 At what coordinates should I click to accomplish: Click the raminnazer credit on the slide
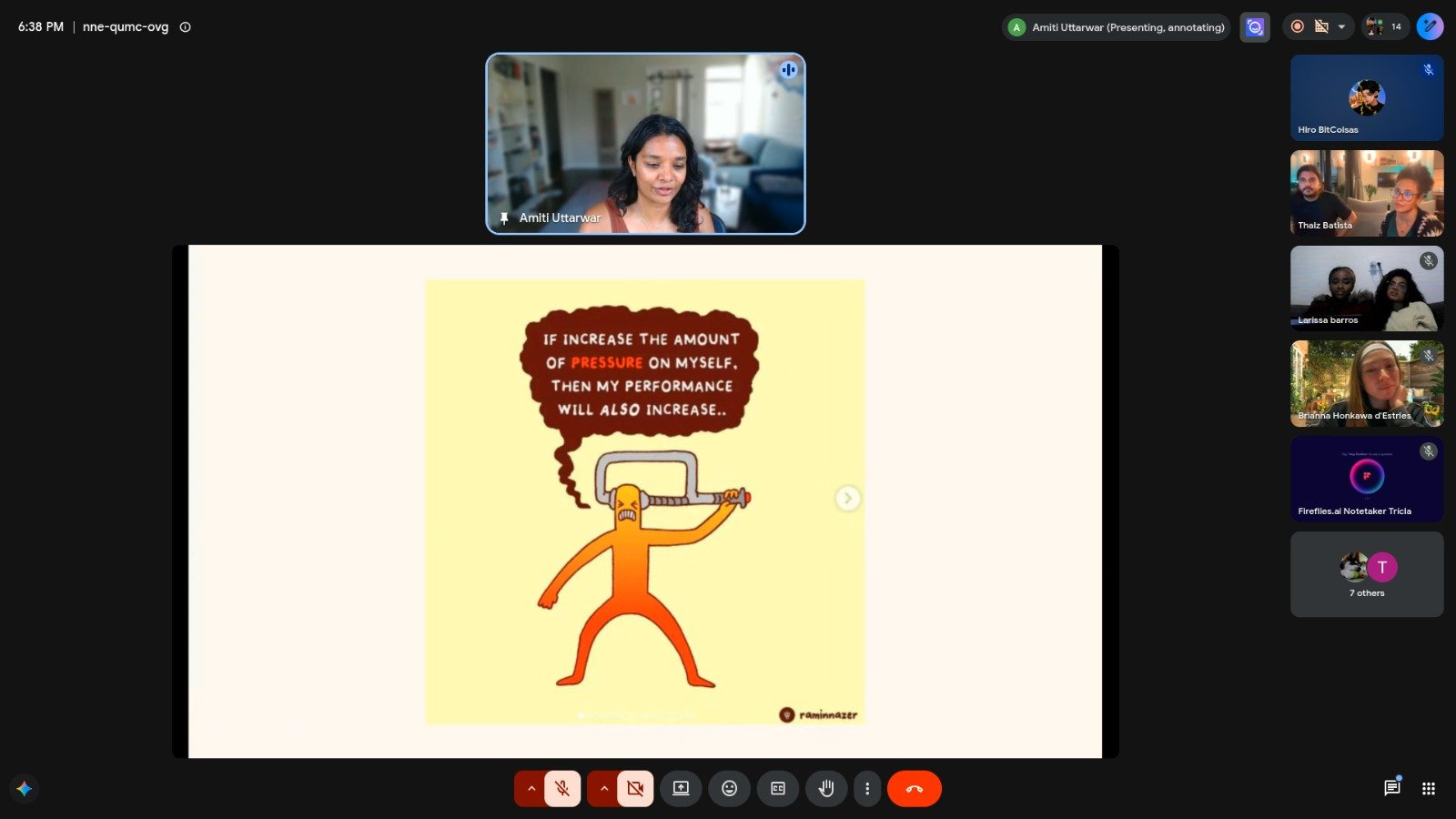tap(819, 715)
